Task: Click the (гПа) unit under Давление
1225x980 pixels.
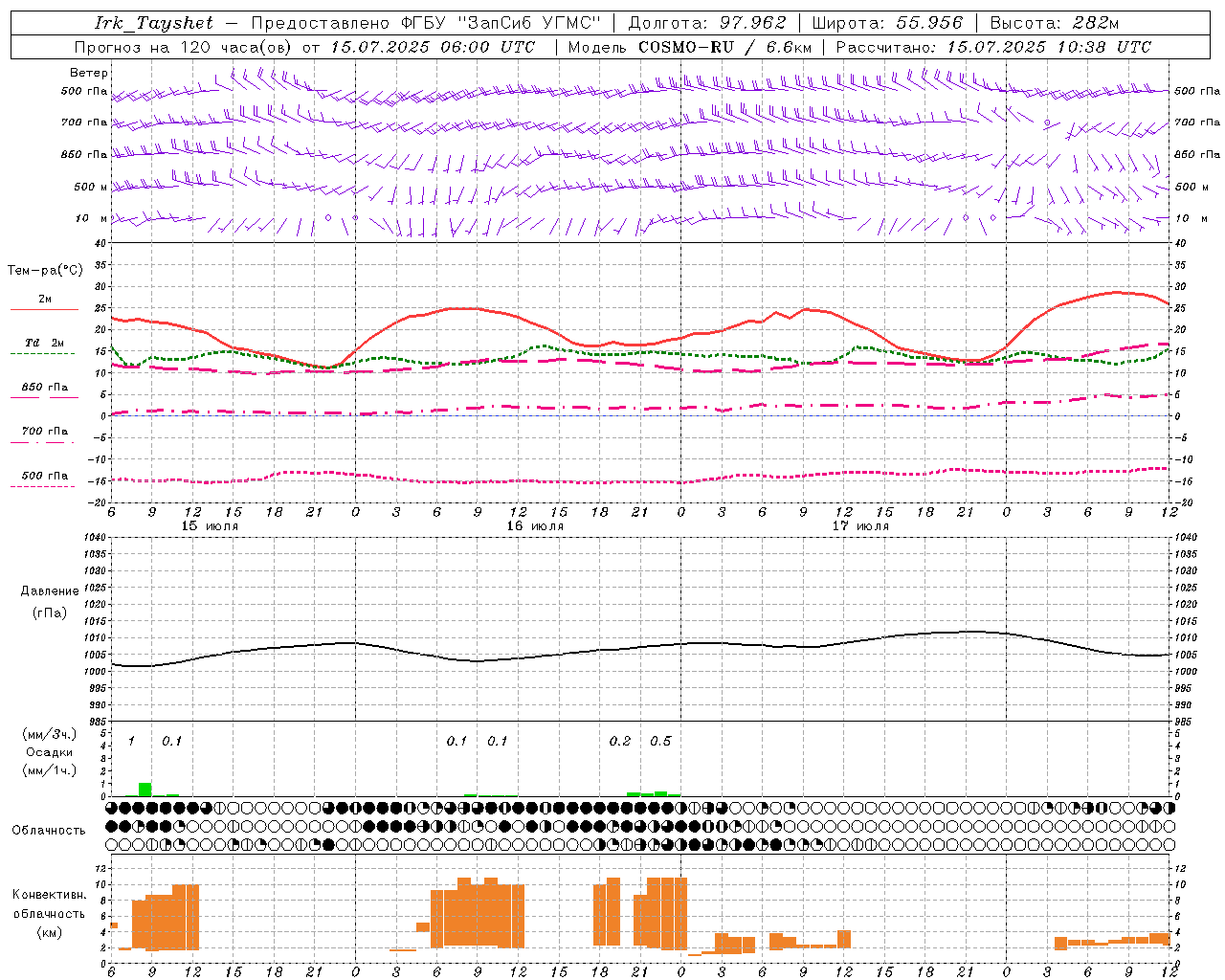Action: coord(50,612)
